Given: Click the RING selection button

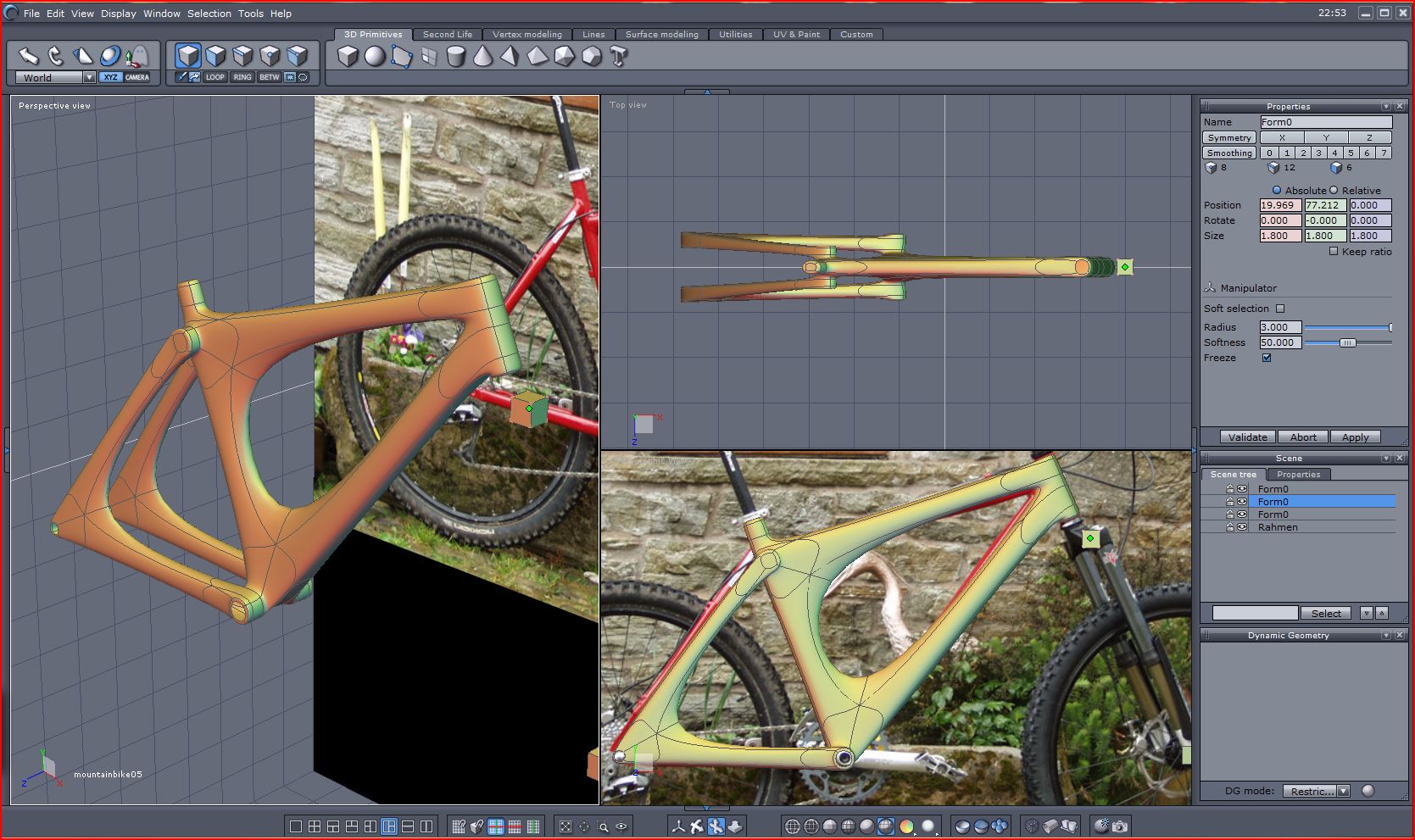Looking at the screenshot, I should tap(242, 77).
